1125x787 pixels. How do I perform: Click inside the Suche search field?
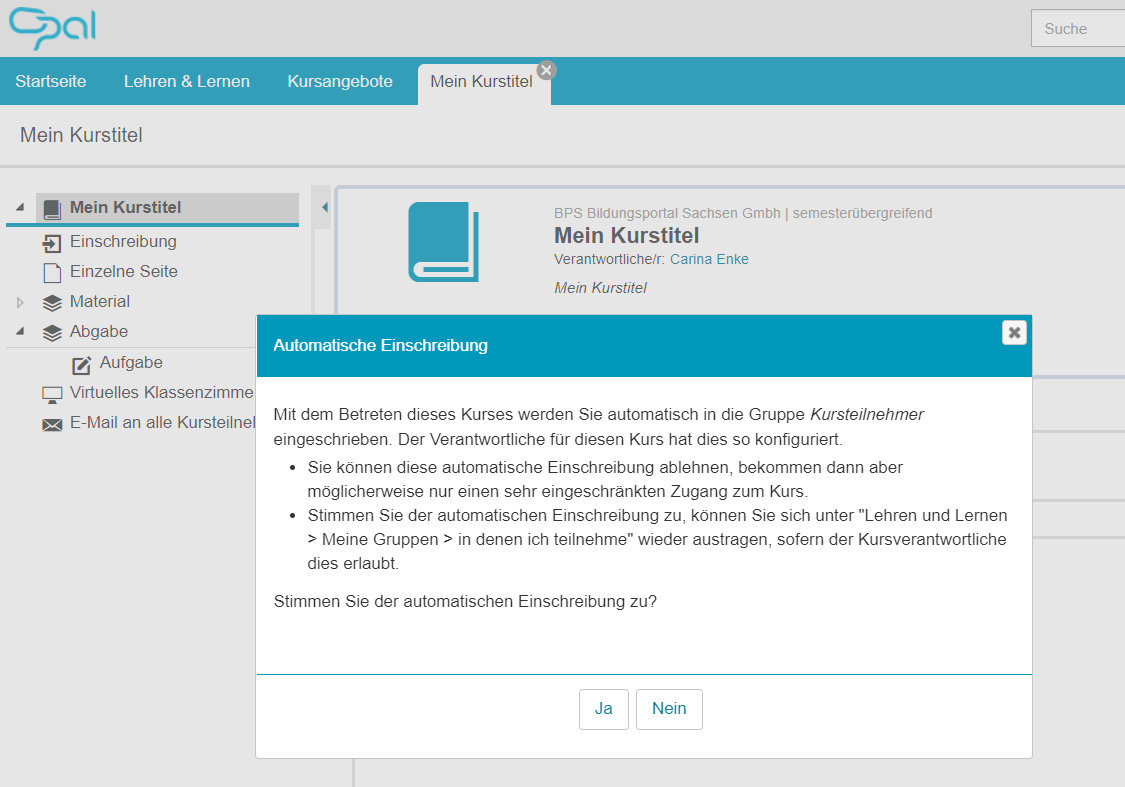(x=1078, y=28)
